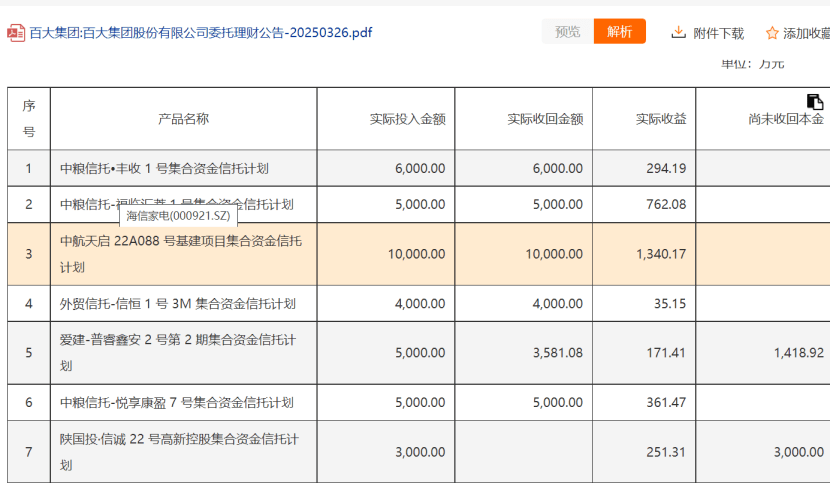Click the 251.31 actual return value

pyautogui.click(x=666, y=452)
